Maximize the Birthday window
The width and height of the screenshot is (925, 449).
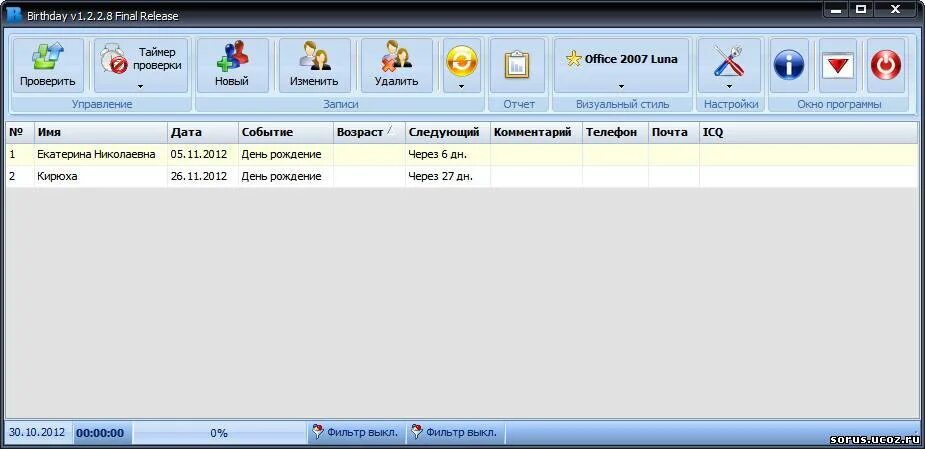point(861,9)
